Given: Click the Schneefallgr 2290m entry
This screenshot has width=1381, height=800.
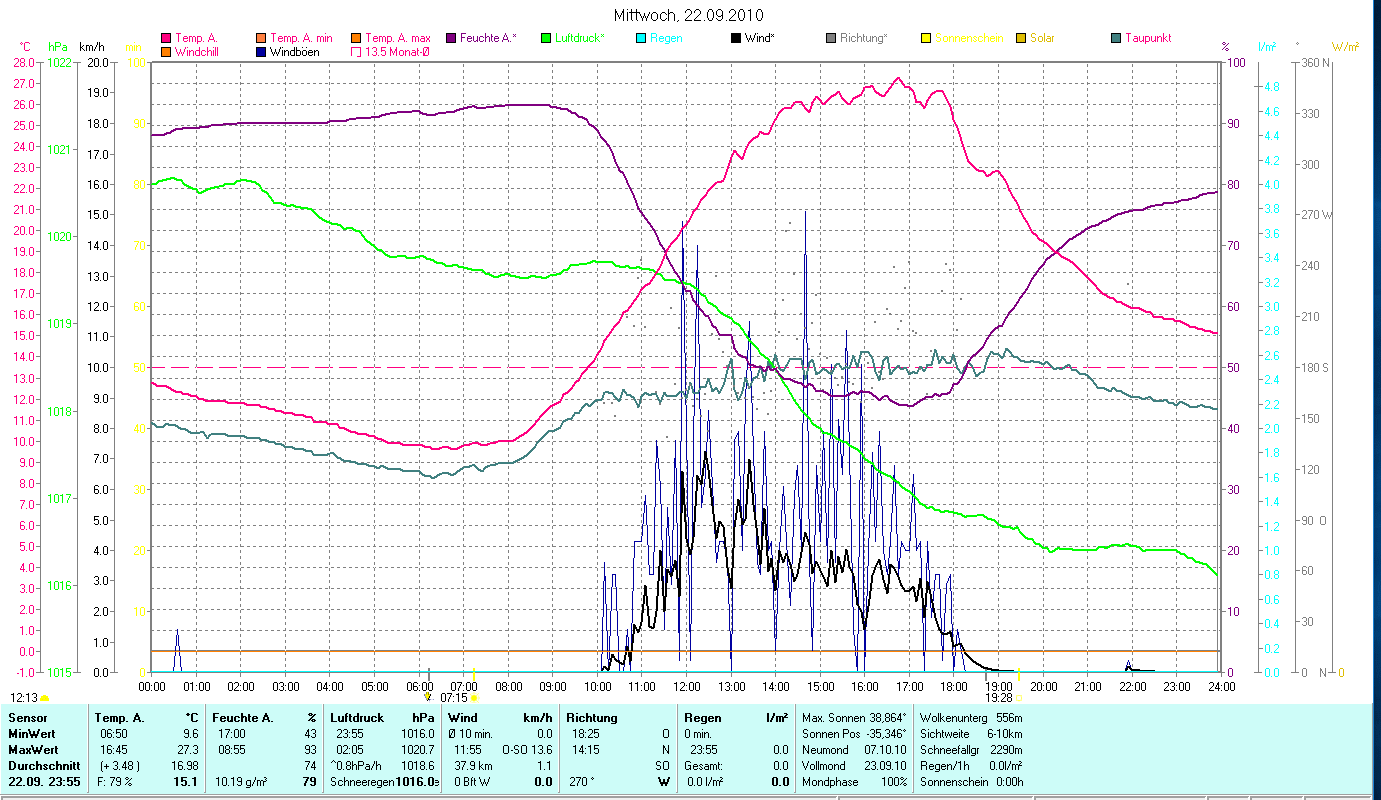Looking at the screenshot, I should [971, 750].
